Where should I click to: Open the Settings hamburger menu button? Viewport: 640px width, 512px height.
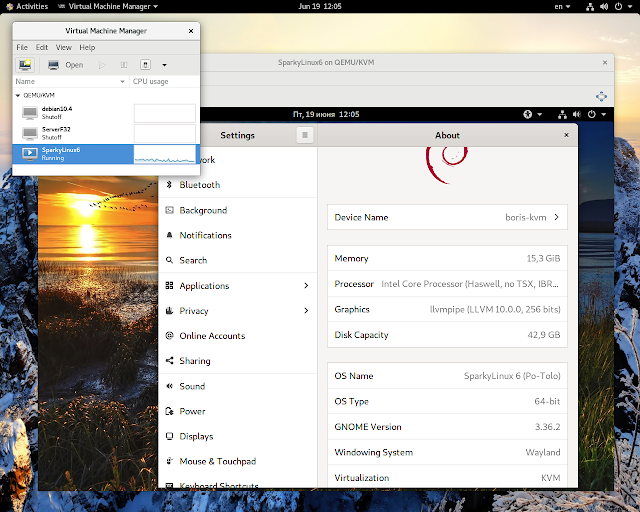coord(304,135)
